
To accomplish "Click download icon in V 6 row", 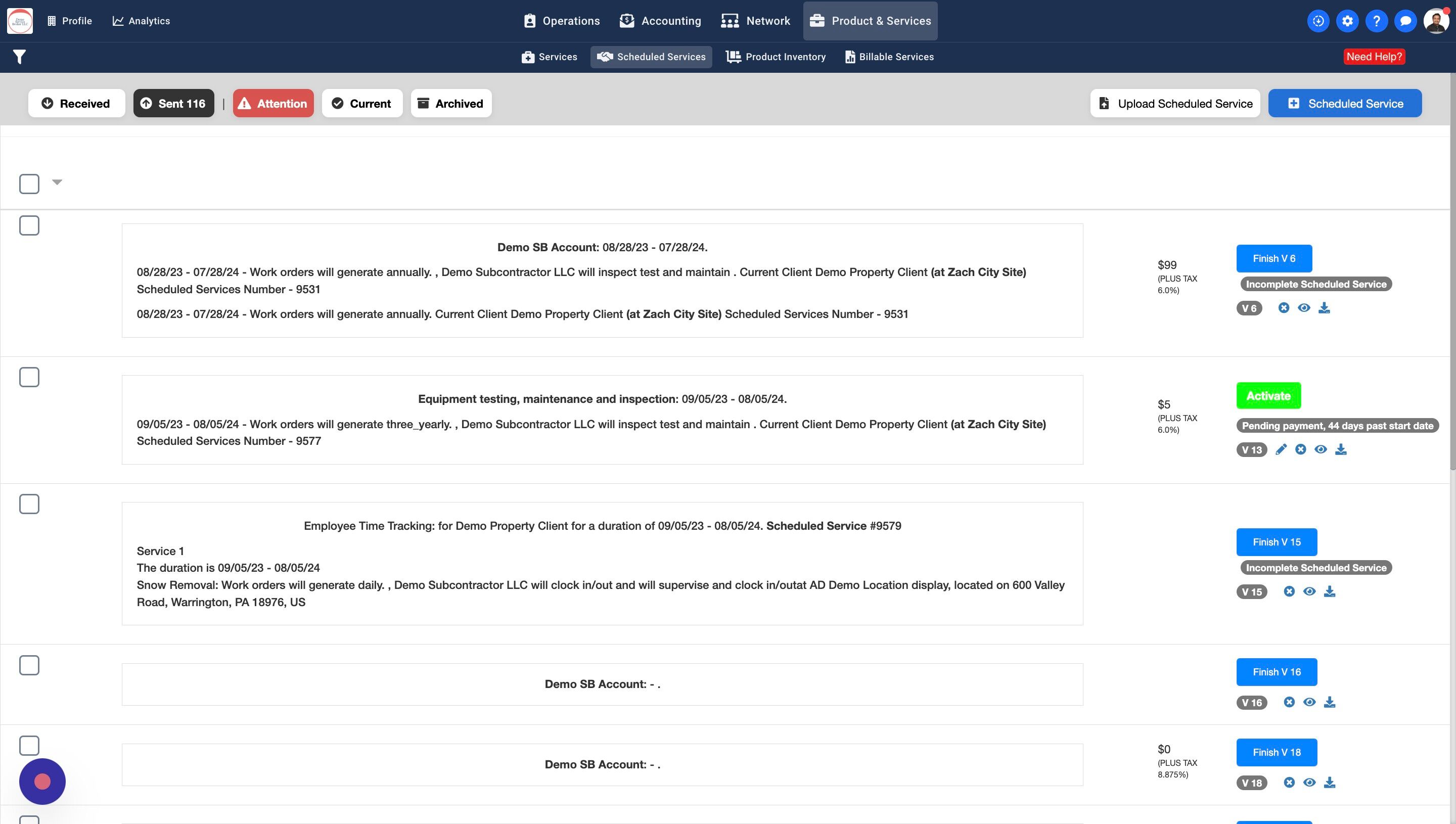I will 1324,308.
